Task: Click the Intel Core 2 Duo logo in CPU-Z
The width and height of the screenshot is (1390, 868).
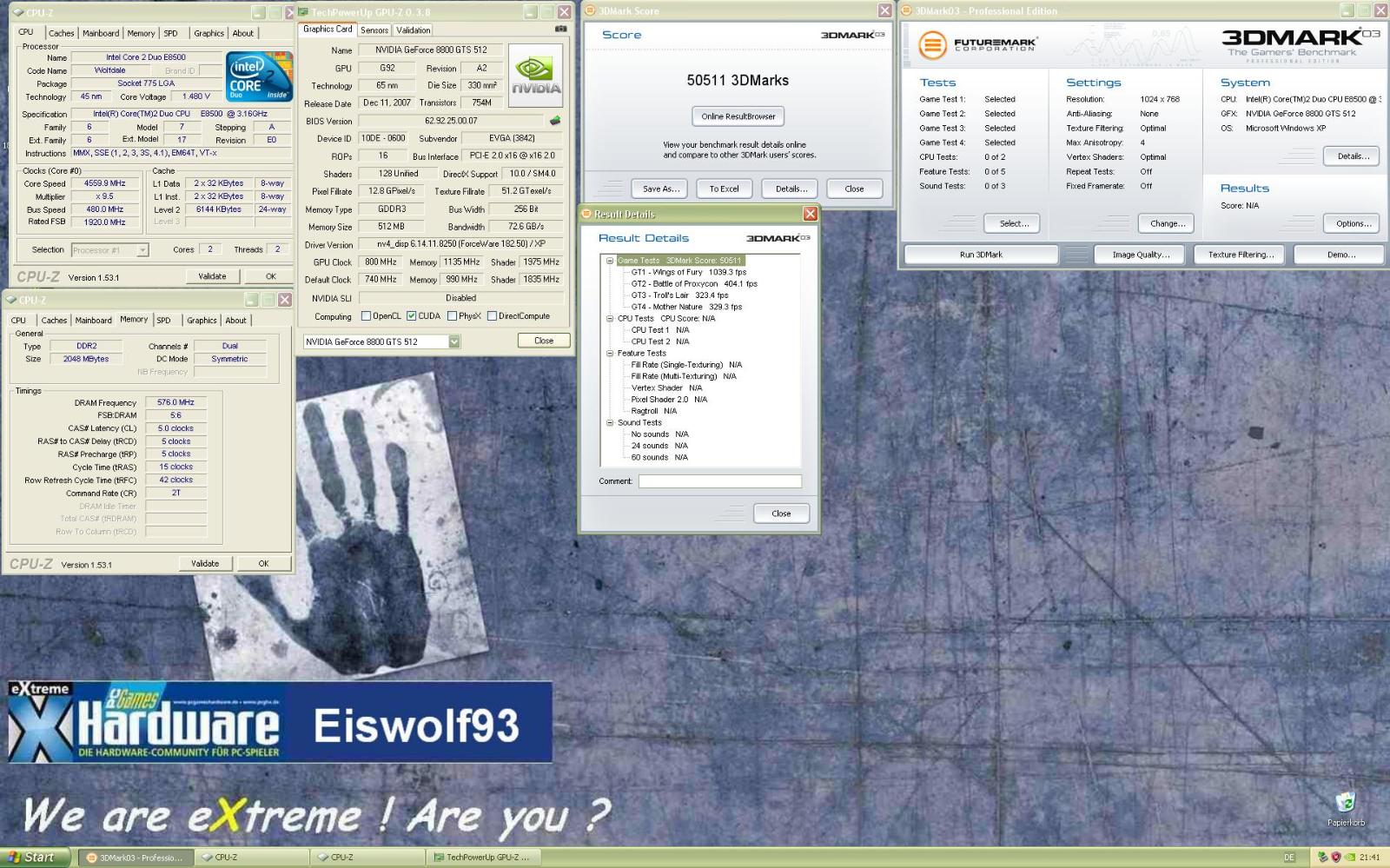Action: 259,76
